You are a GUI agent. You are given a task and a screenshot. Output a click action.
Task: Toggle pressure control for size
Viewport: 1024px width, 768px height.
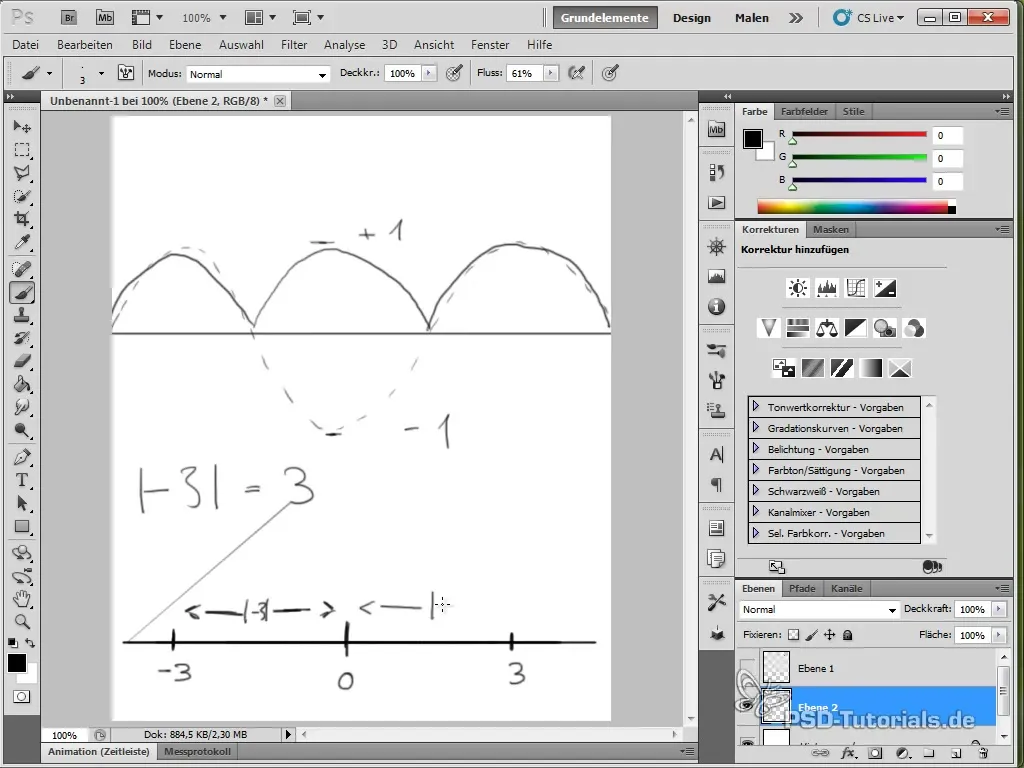609,73
